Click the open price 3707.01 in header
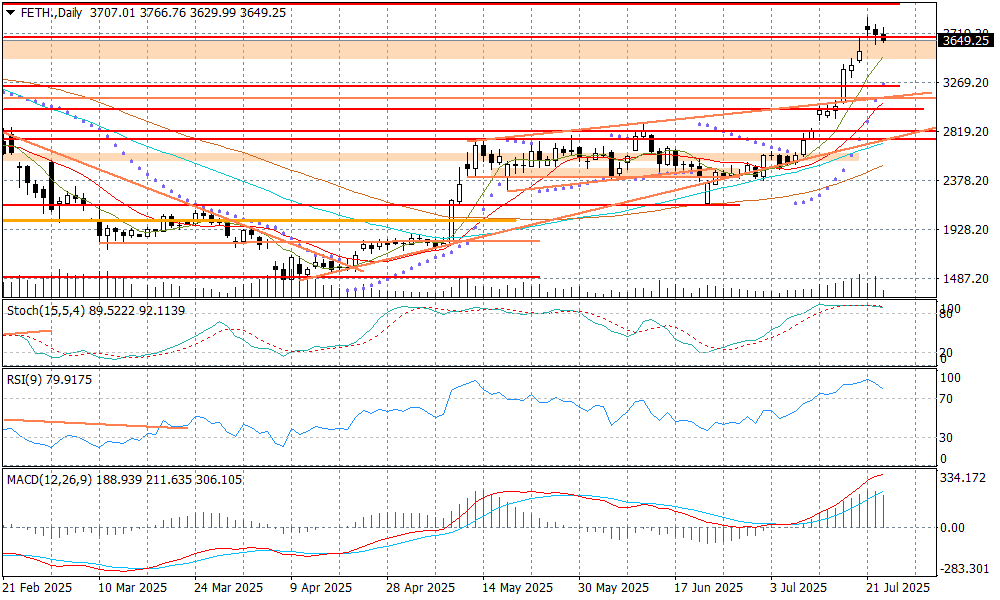This screenshot has width=1000, height=600. [x=113, y=13]
